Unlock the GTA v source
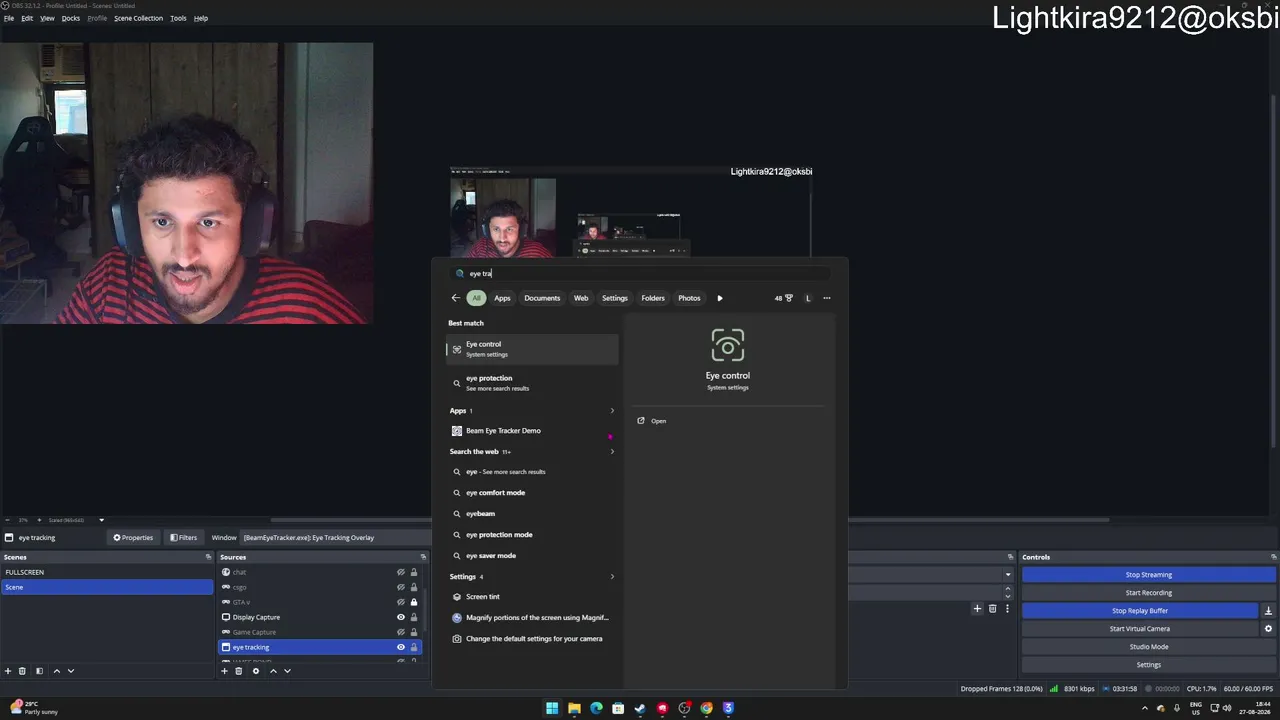 coord(414,602)
